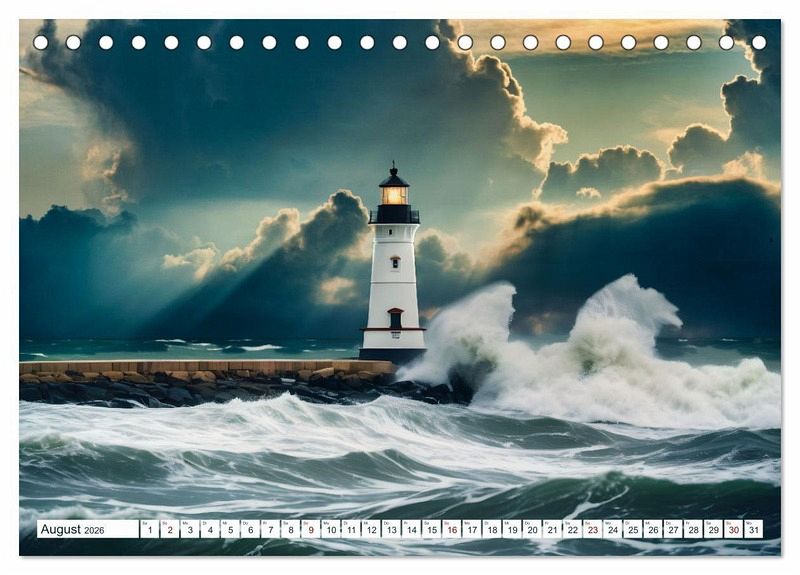Select date 30 in calendar strip
800x575 pixels.
click(x=733, y=530)
